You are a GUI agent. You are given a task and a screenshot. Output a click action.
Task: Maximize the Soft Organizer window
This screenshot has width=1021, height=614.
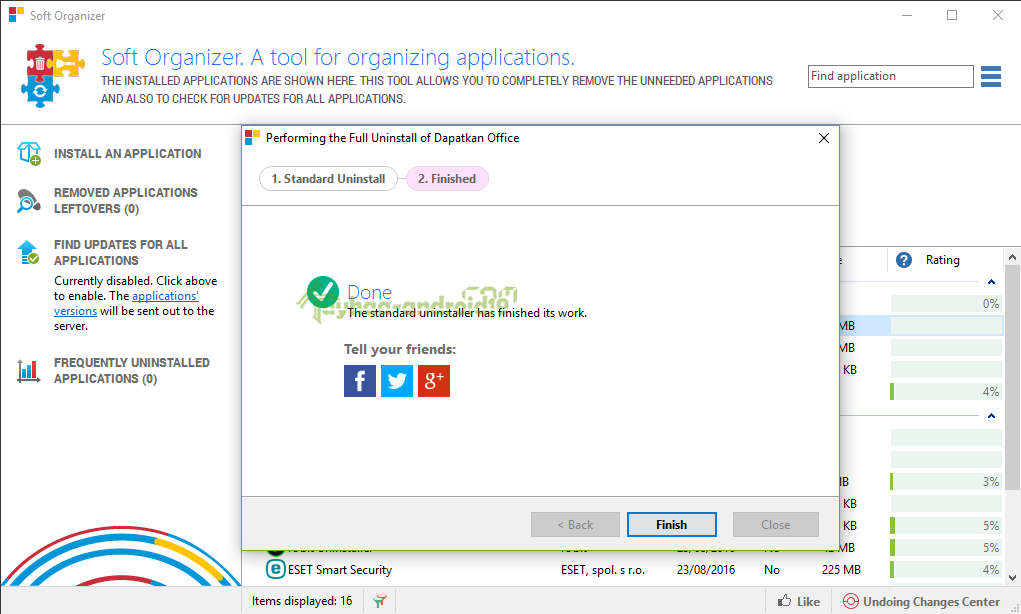pos(952,15)
